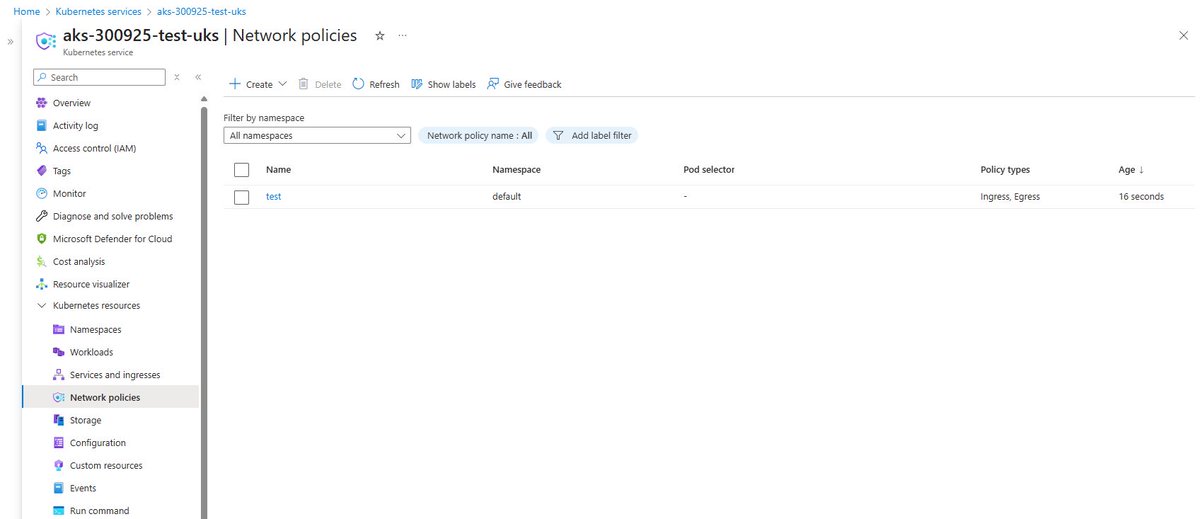Click the Custom resources icon
Screen dimensions: 1200x519
(x=58, y=466)
